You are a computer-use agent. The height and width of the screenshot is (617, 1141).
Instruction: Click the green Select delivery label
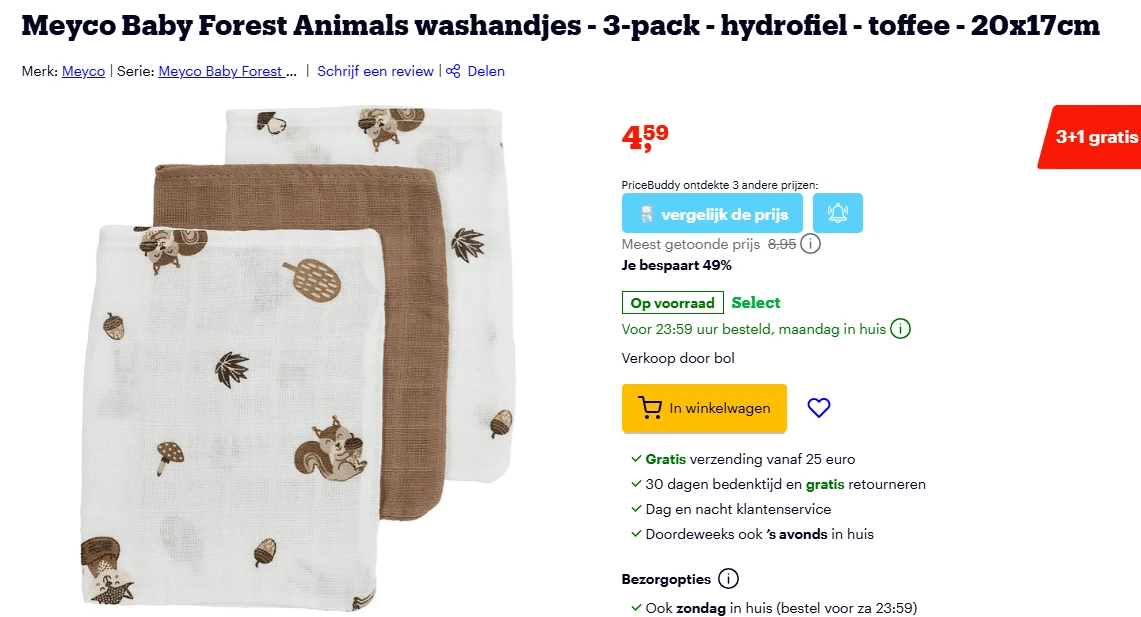pos(756,302)
